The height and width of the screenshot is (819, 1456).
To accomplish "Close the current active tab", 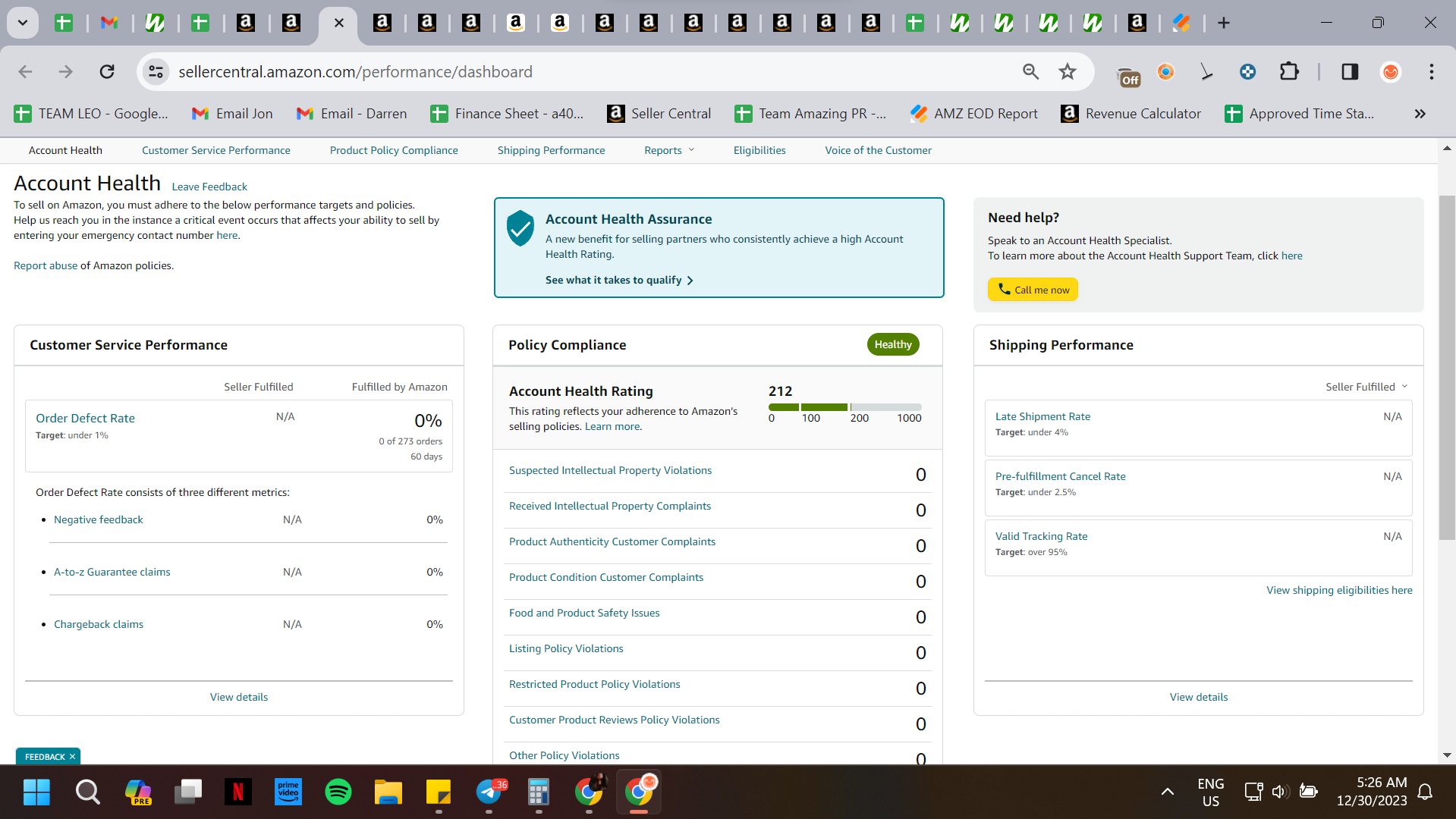I will click(339, 23).
